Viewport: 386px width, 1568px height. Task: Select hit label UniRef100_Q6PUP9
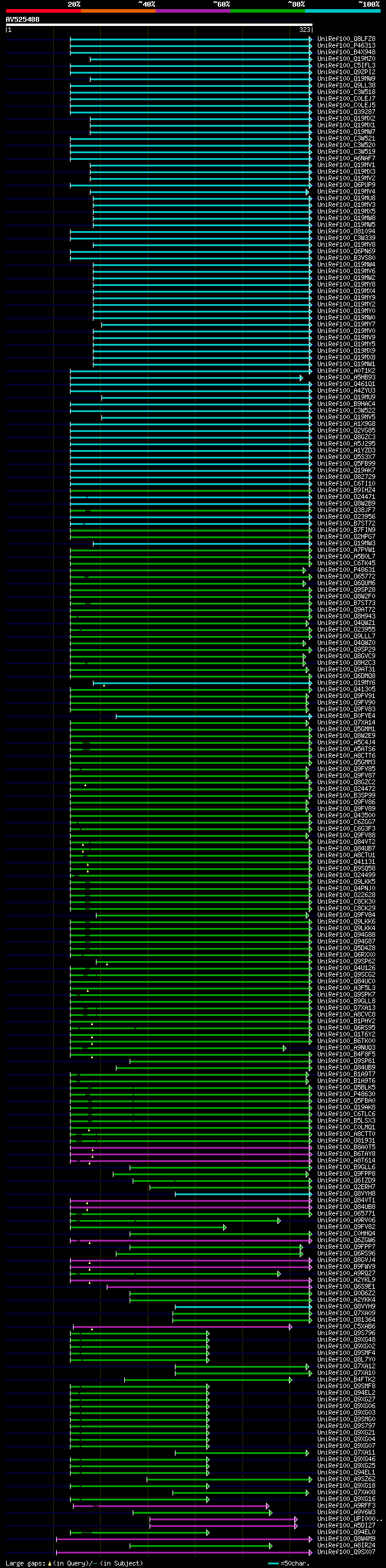346,185
